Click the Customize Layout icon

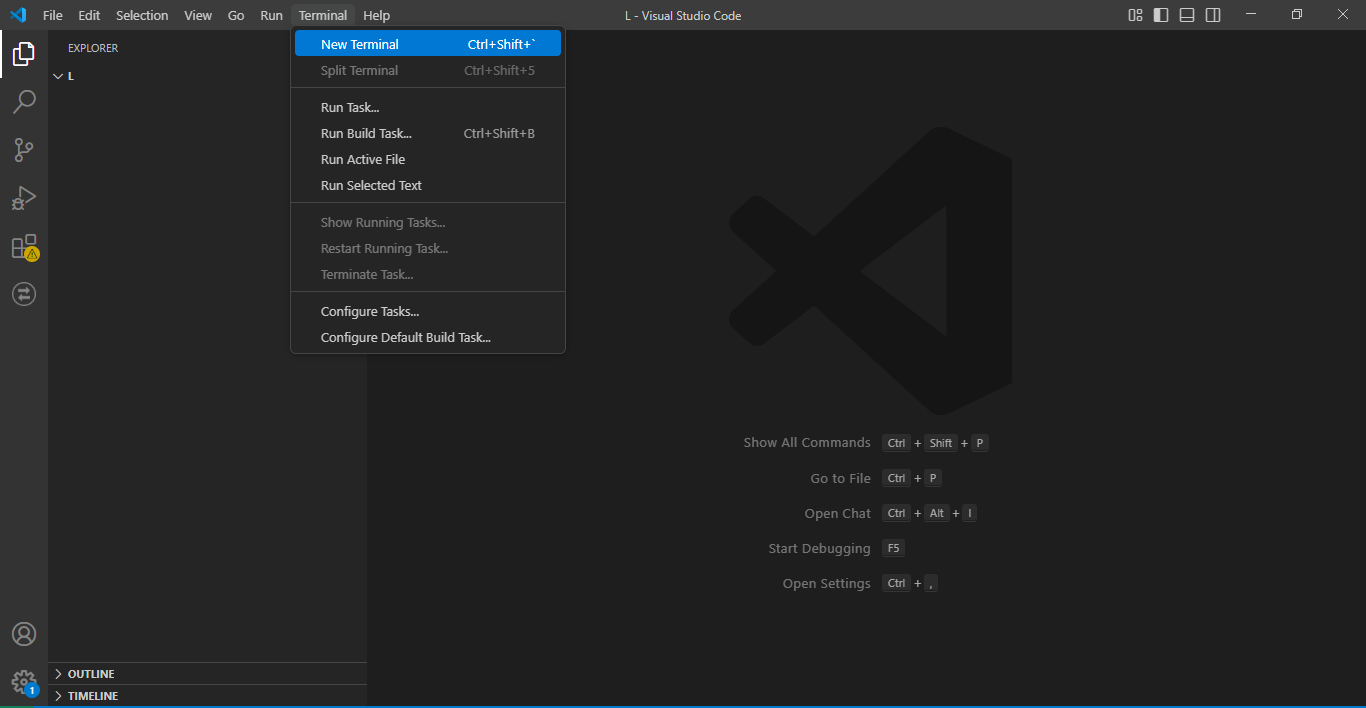point(1135,15)
